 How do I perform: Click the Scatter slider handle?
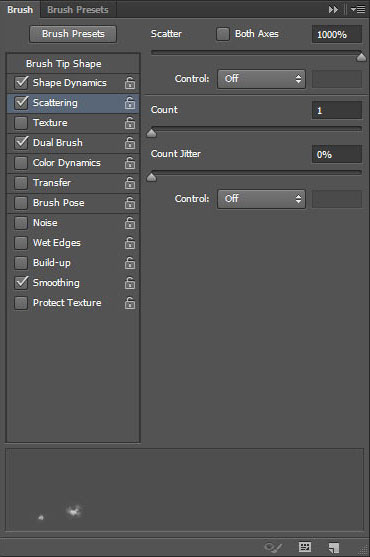pos(361,57)
